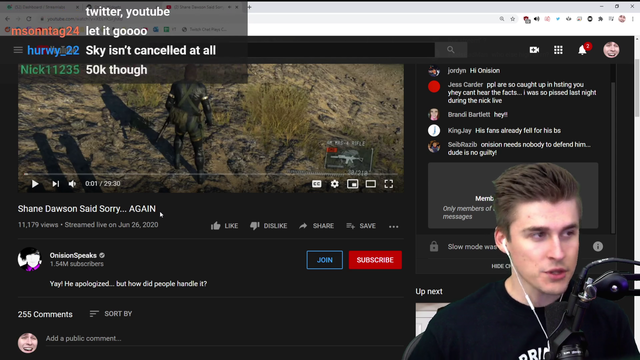Share the video
This screenshot has height=360, width=640.
316,226
